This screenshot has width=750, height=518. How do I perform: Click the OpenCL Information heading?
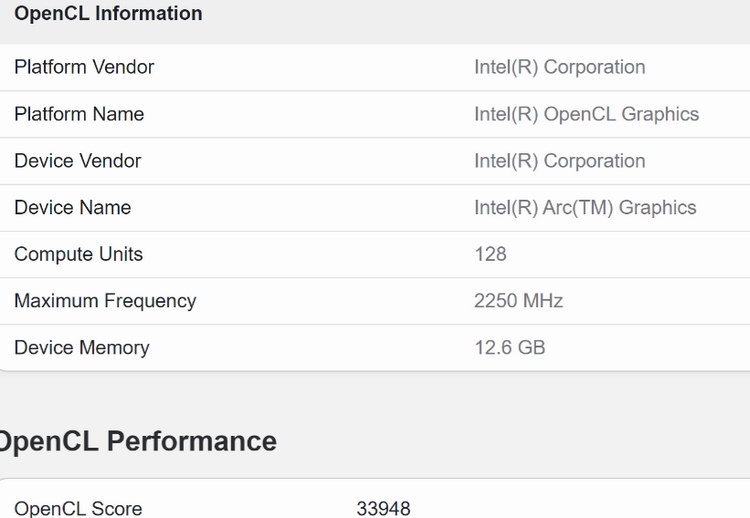[x=108, y=14]
